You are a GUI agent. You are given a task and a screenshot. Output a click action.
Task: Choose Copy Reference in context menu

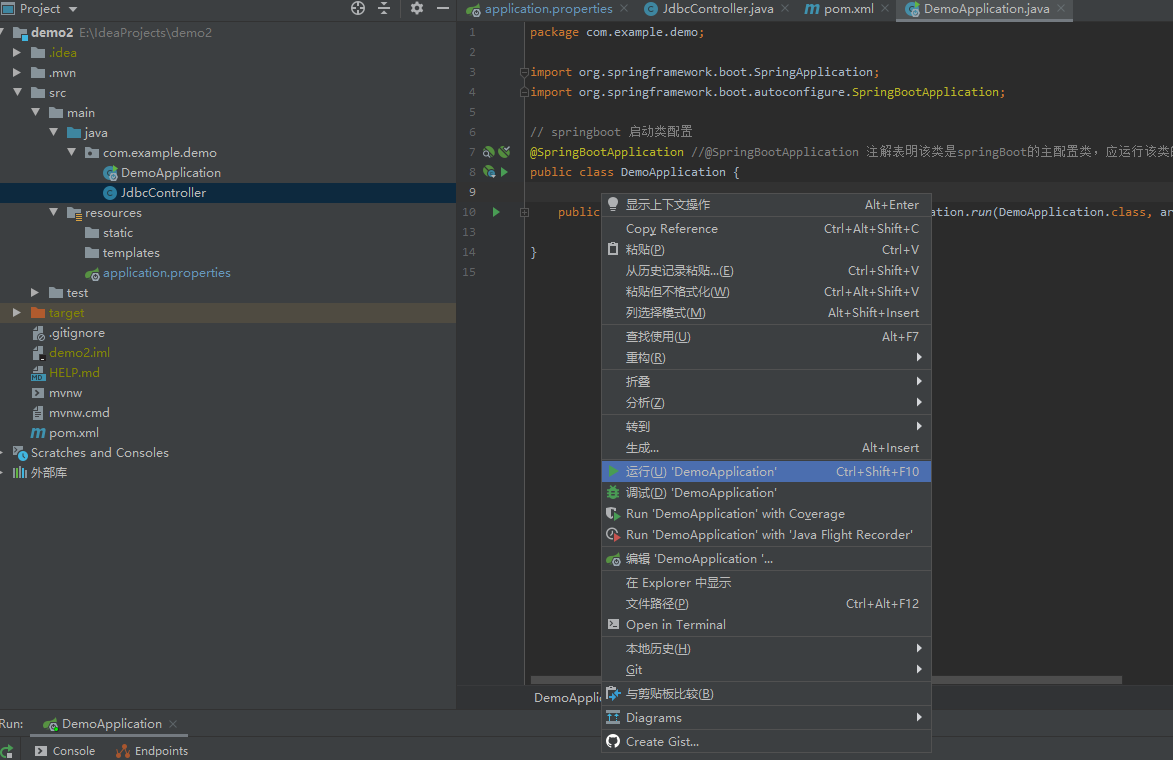pyautogui.click(x=766, y=229)
